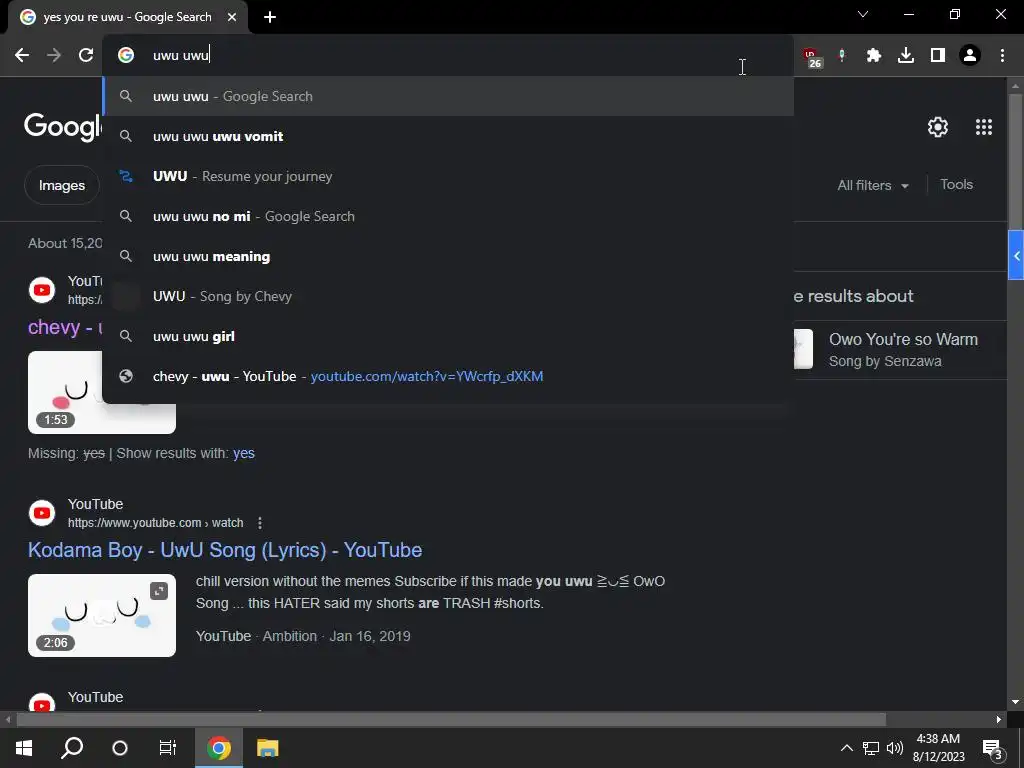Open Windows taskbar search
The height and width of the screenshot is (768, 1024).
(72, 748)
